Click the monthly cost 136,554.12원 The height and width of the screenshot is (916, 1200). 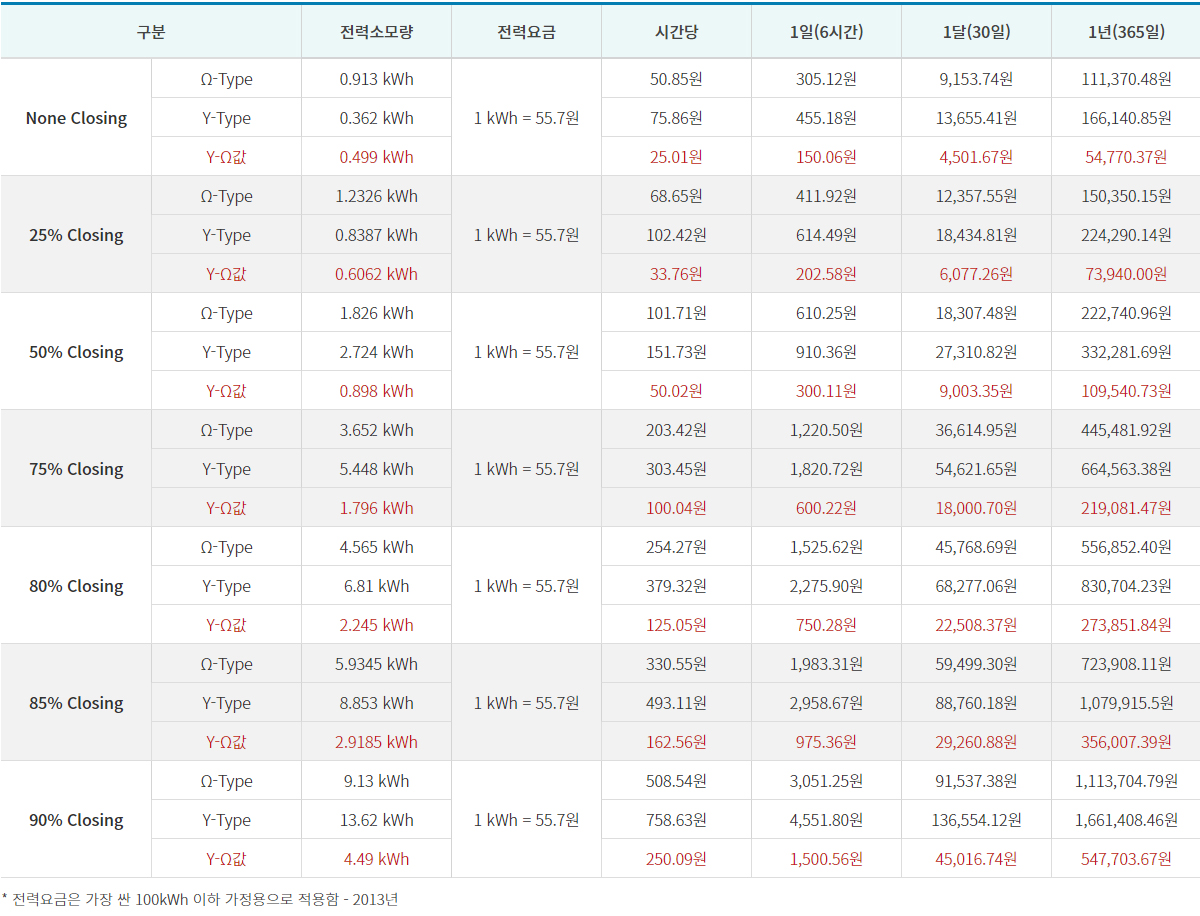pos(976,820)
